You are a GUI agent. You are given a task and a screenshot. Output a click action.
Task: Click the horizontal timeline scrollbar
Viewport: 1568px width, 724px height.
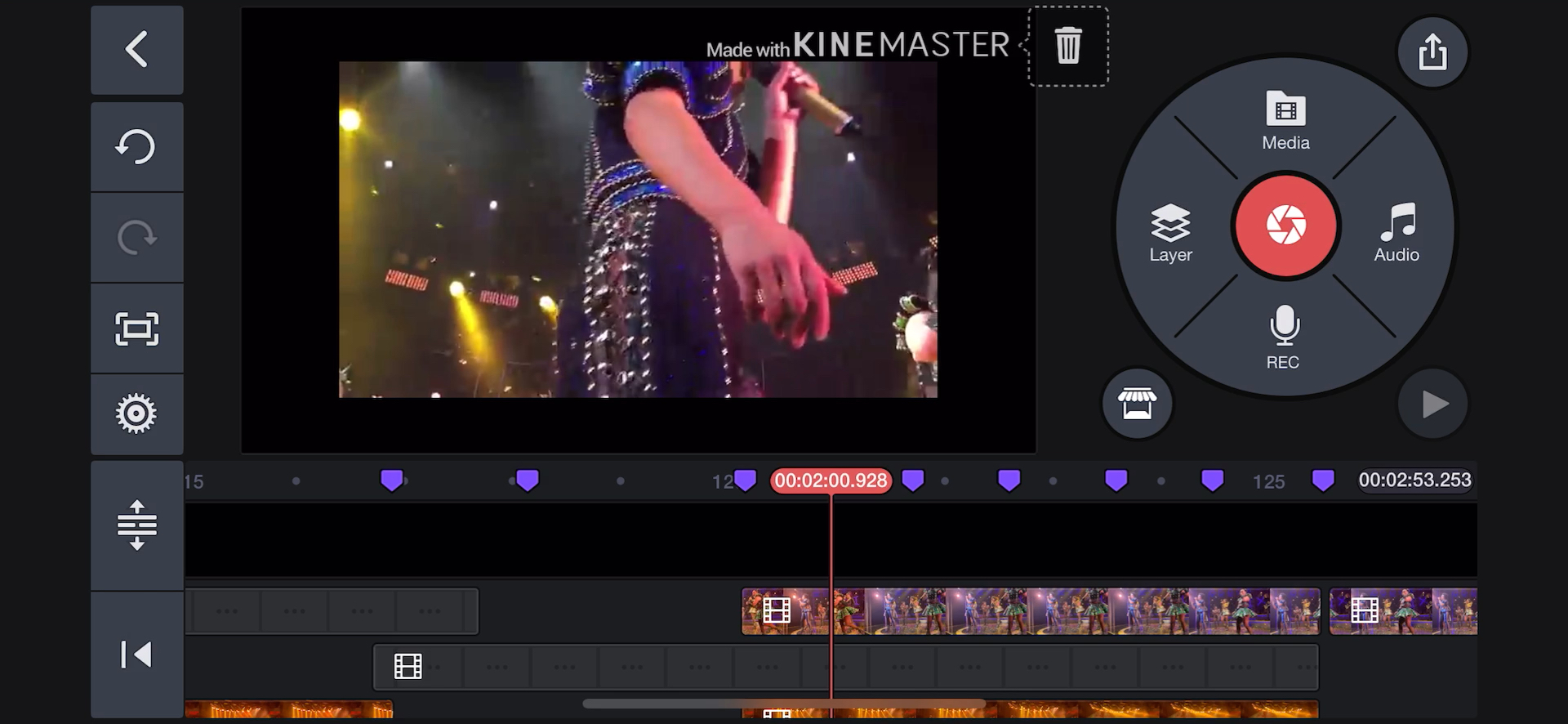point(784,704)
